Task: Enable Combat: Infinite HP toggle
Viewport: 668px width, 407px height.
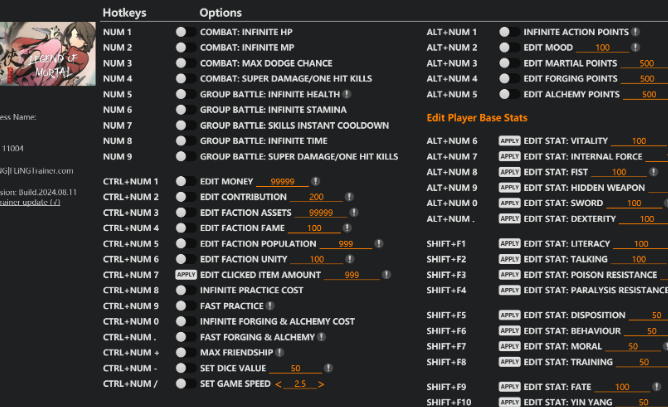Action: coord(181,32)
